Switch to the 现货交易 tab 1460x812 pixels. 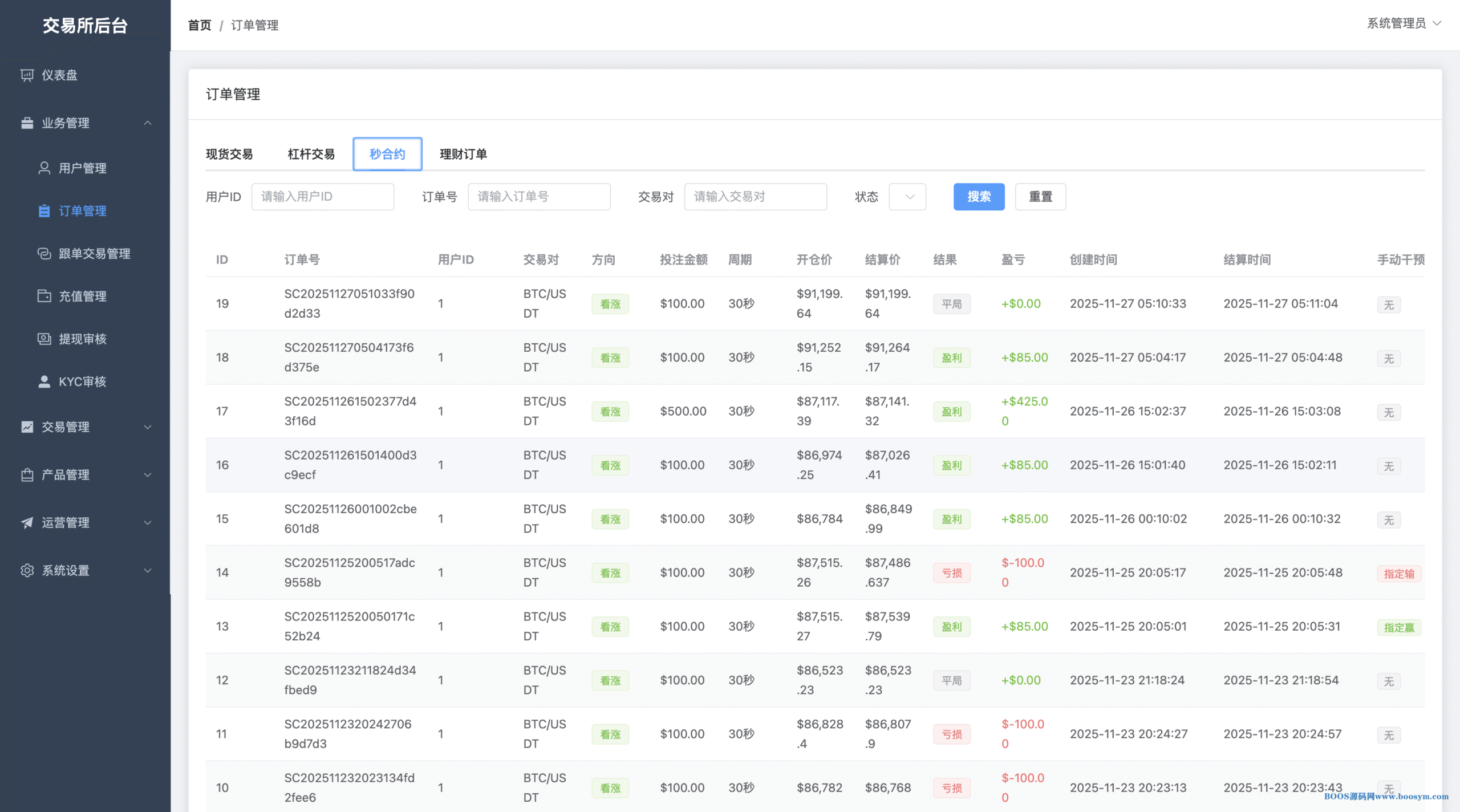pyautogui.click(x=229, y=154)
